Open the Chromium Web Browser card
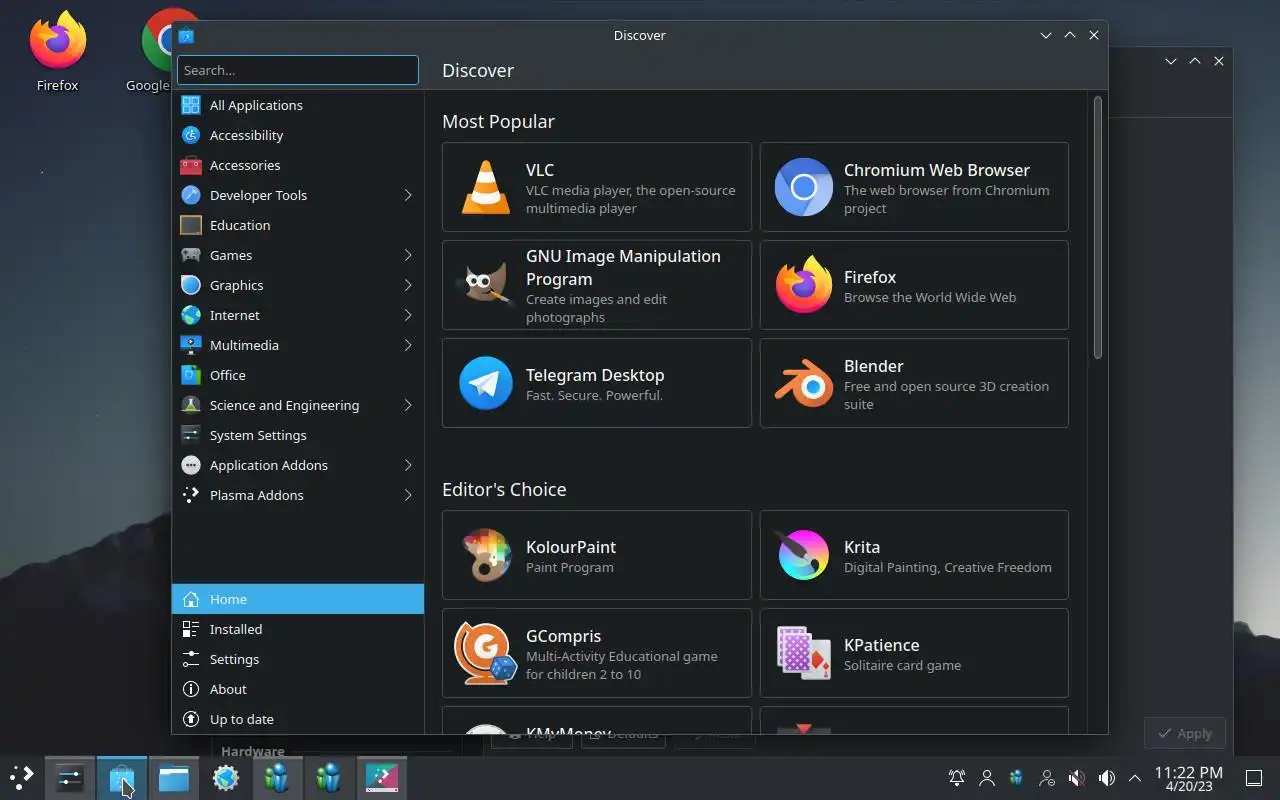Image resolution: width=1280 pixels, height=800 pixels. tap(914, 187)
